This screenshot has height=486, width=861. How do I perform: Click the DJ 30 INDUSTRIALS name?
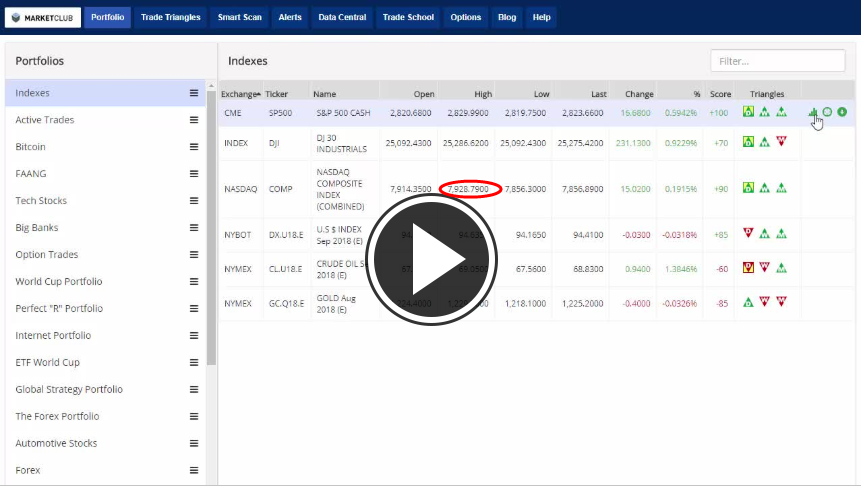pos(341,143)
